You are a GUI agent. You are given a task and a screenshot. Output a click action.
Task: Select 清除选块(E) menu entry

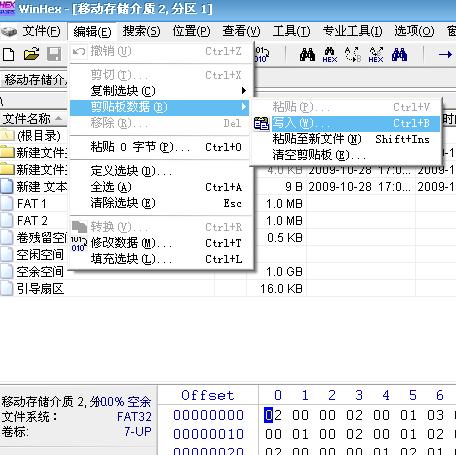coord(159,203)
